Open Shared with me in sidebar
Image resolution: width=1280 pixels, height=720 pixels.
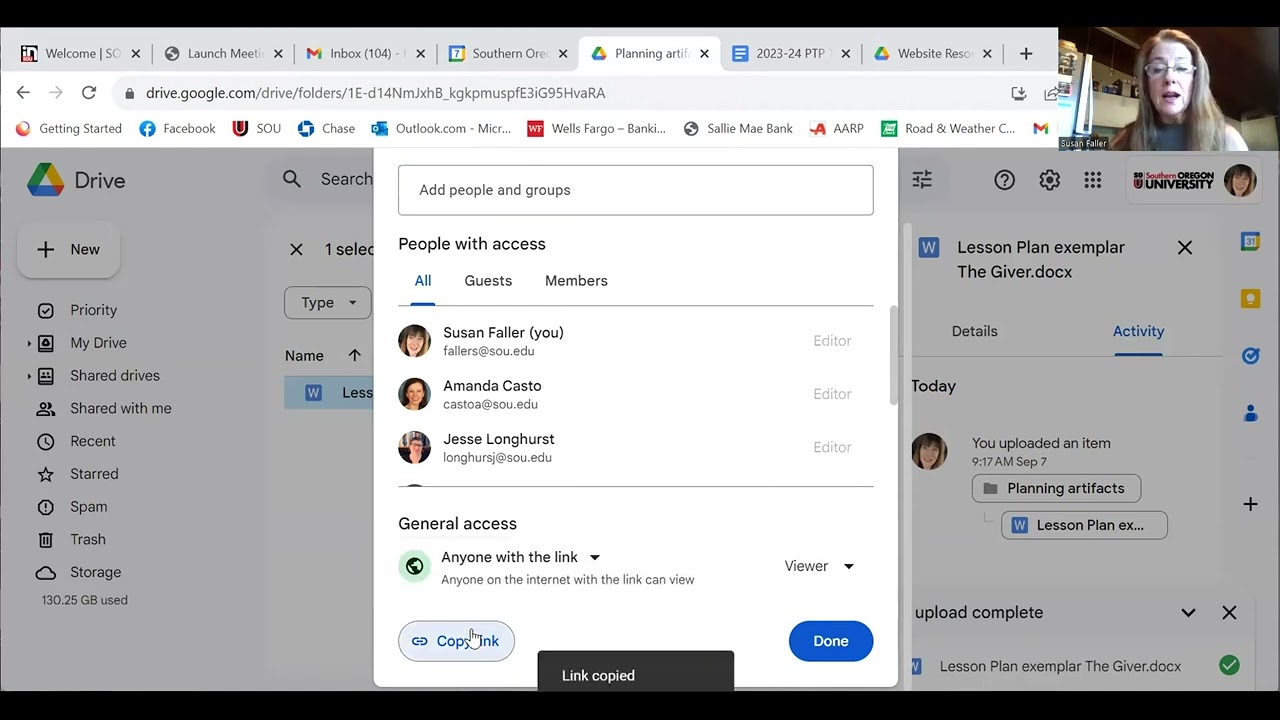[x=120, y=408]
